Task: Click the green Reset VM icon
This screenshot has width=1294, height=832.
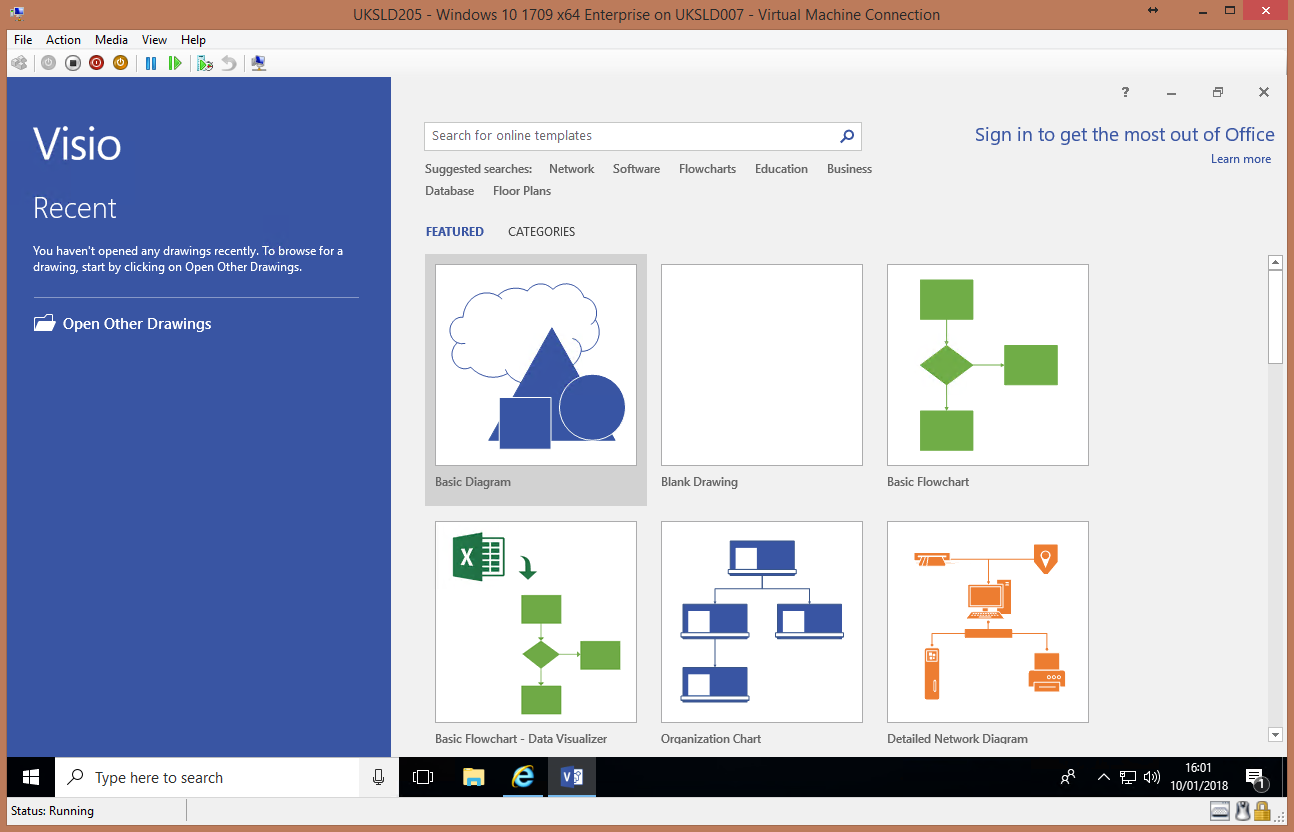Action: click(175, 63)
